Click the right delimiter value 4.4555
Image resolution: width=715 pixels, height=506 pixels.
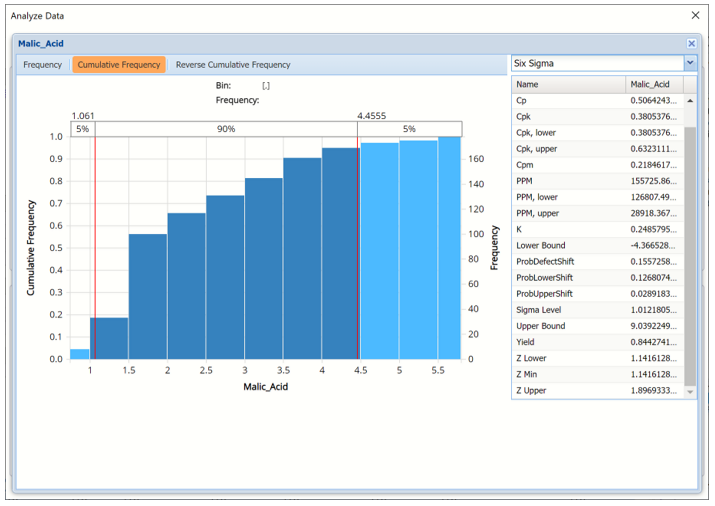coord(372,115)
